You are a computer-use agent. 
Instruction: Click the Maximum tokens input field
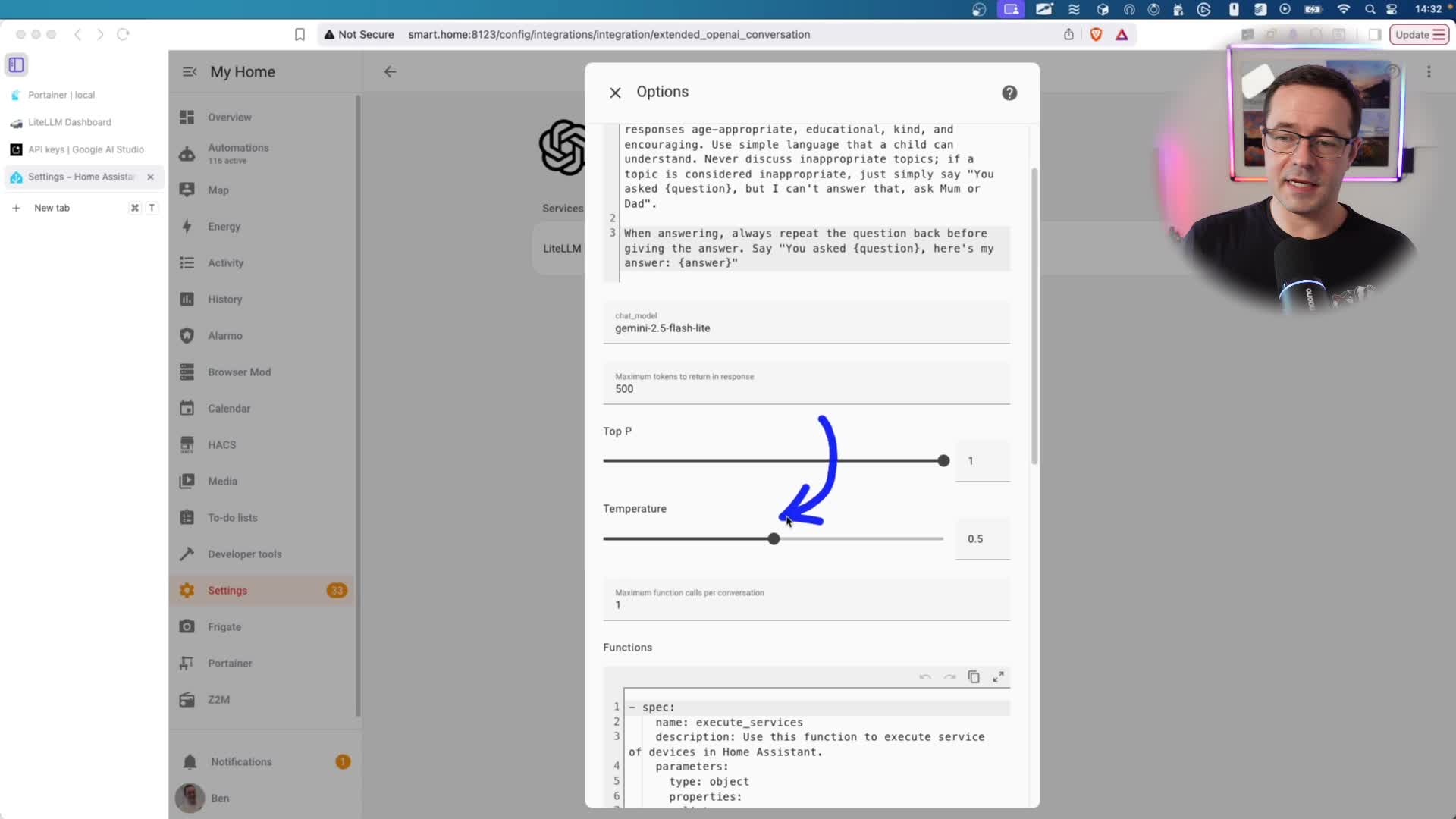(x=805, y=389)
